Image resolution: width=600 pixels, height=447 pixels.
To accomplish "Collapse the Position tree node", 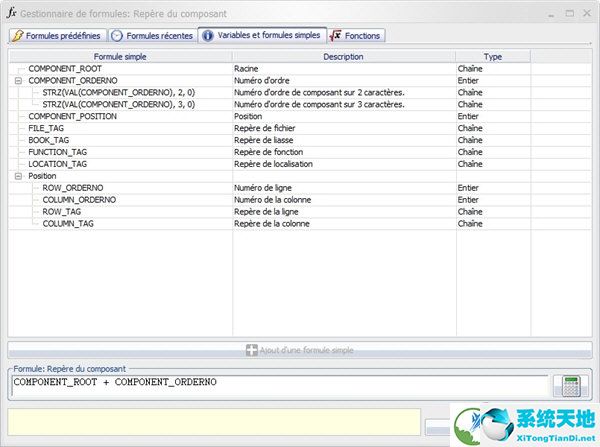I will (18, 176).
